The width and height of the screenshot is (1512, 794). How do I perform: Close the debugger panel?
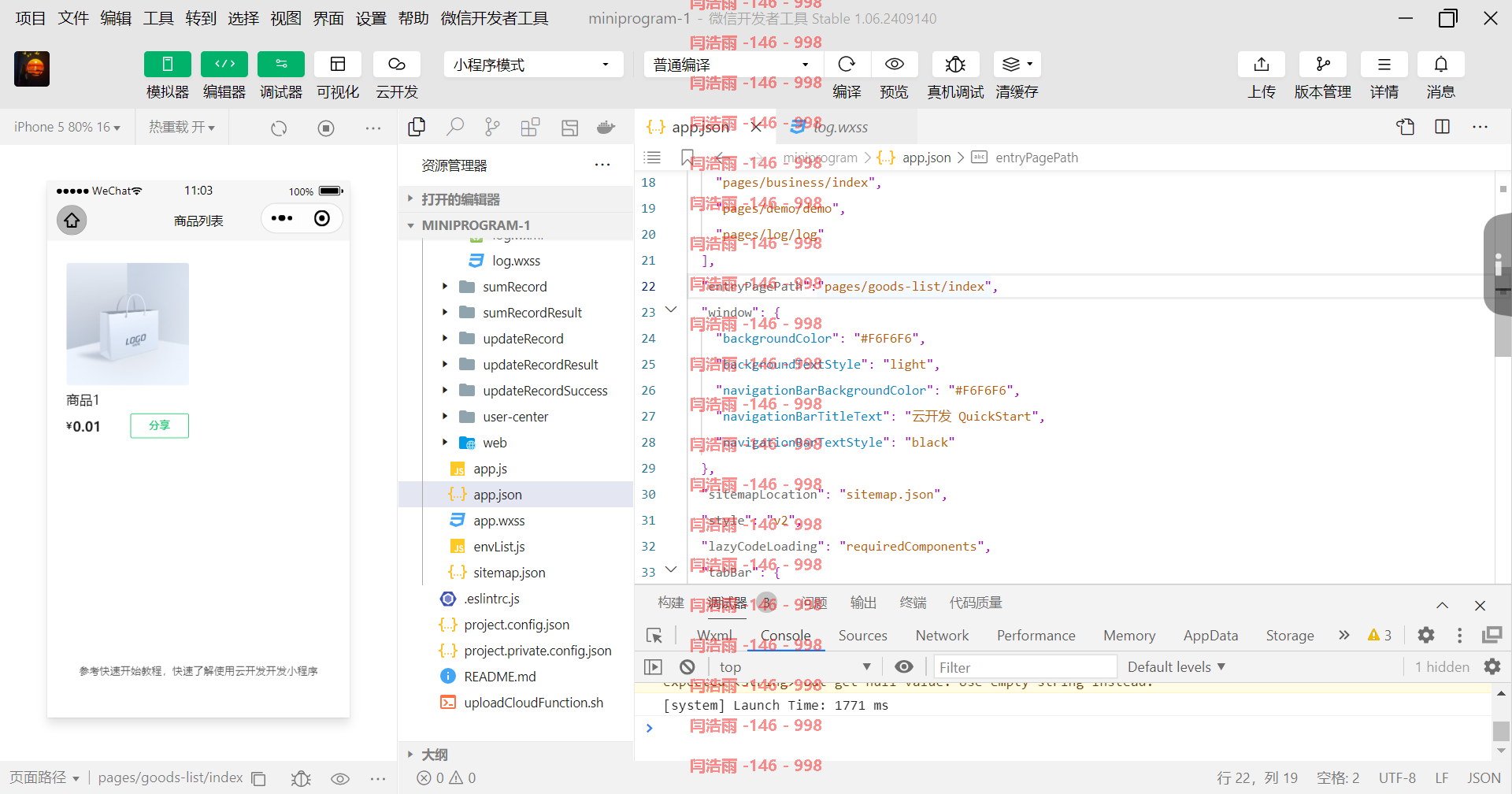tap(1480, 605)
